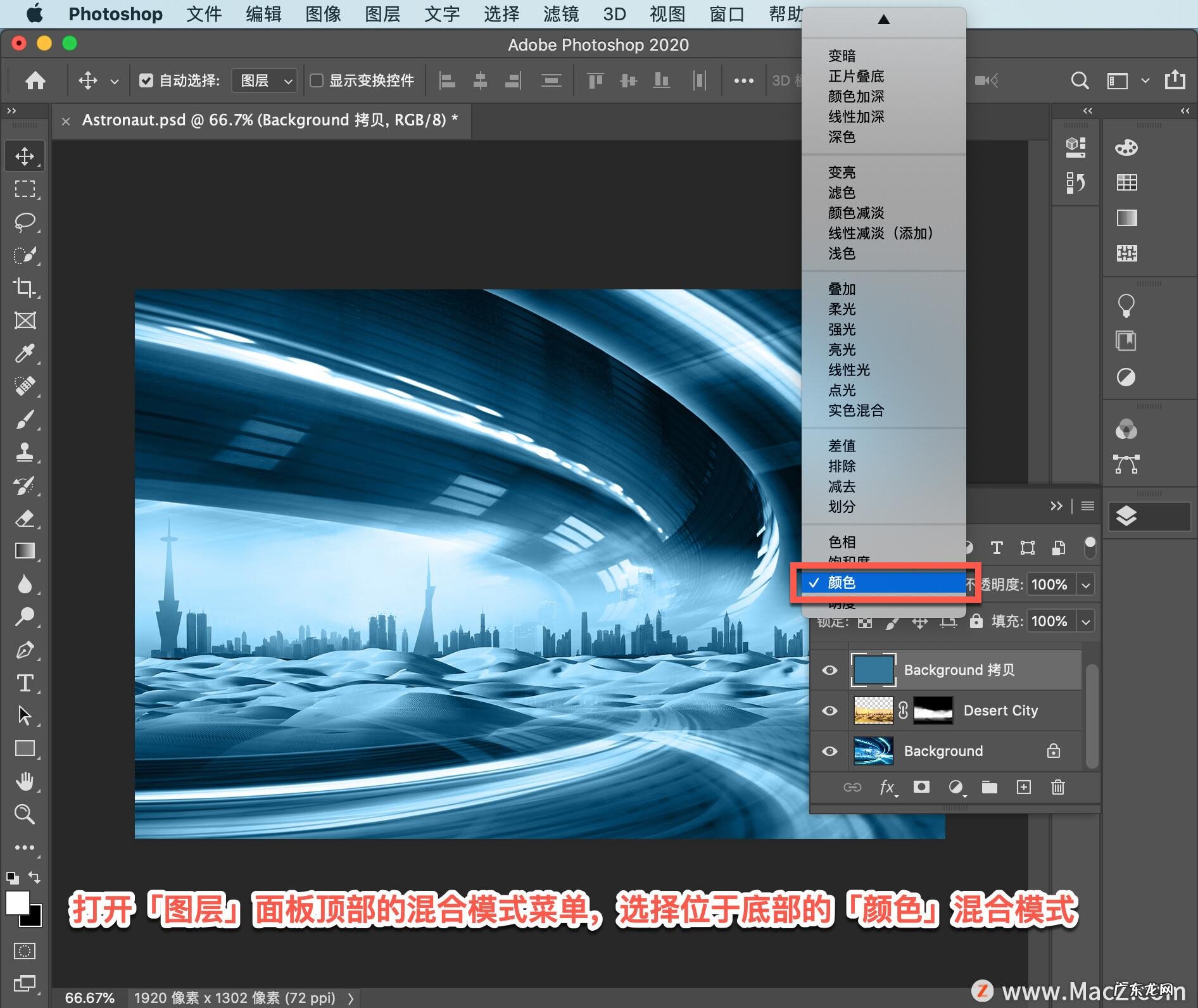Open the 滤镜 menu

pos(561,14)
